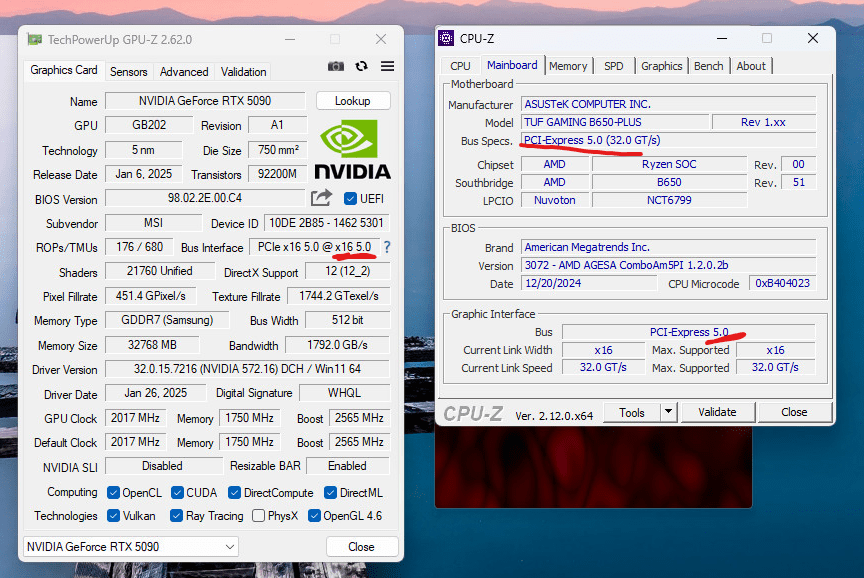Click the GPU Clock 2017 MHz field
Viewport: 864px width, 578px height.
click(136, 418)
